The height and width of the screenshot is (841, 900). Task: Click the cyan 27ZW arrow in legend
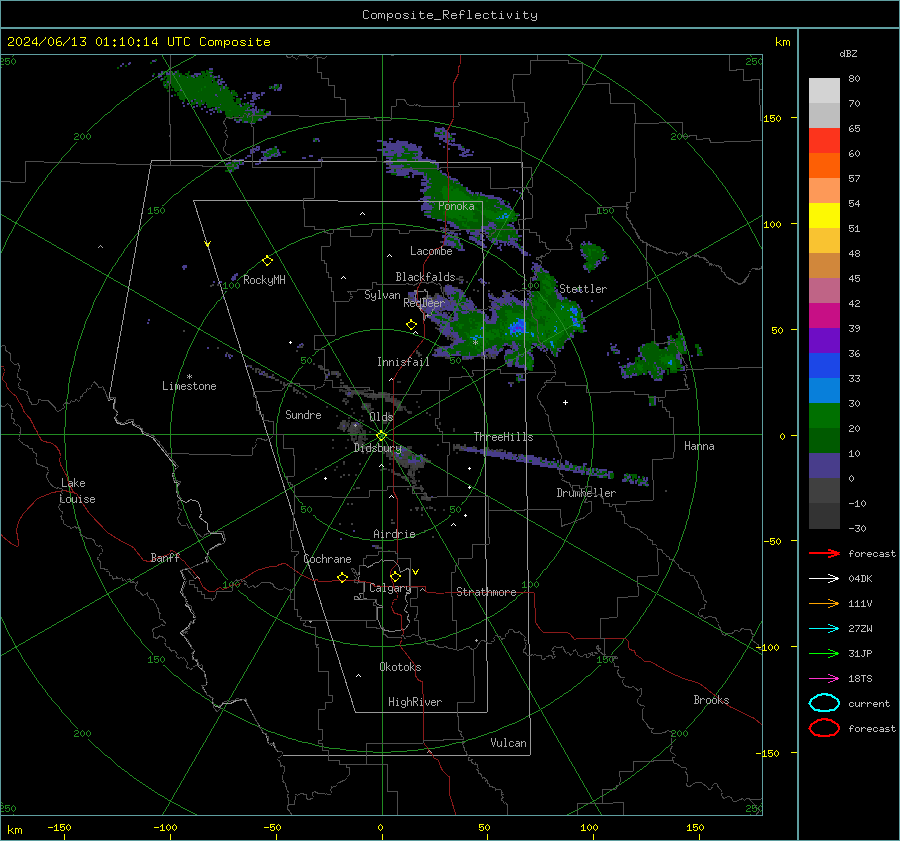tap(824, 629)
